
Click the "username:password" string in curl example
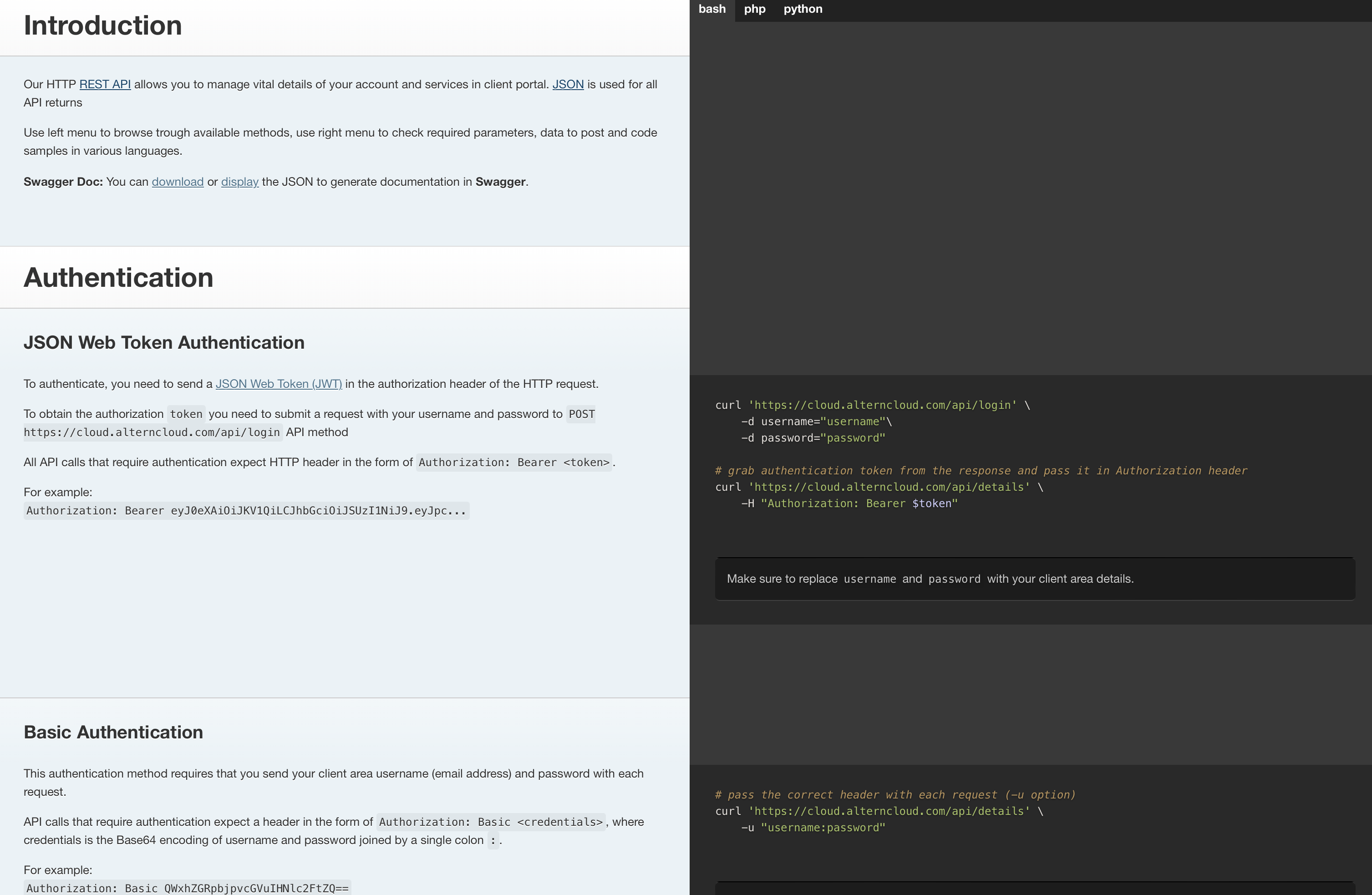point(823,828)
